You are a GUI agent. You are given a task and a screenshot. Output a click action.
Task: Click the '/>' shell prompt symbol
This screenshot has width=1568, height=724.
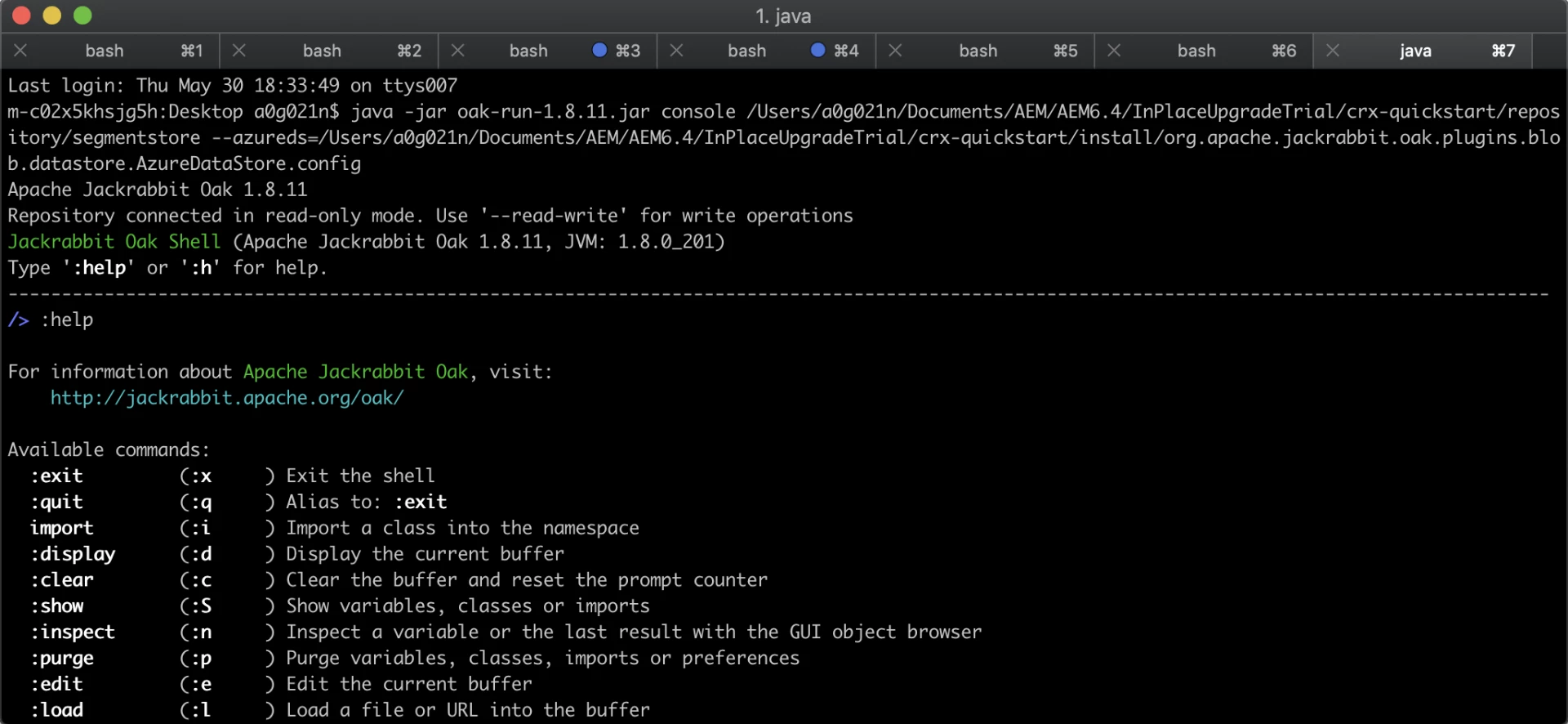[19, 320]
